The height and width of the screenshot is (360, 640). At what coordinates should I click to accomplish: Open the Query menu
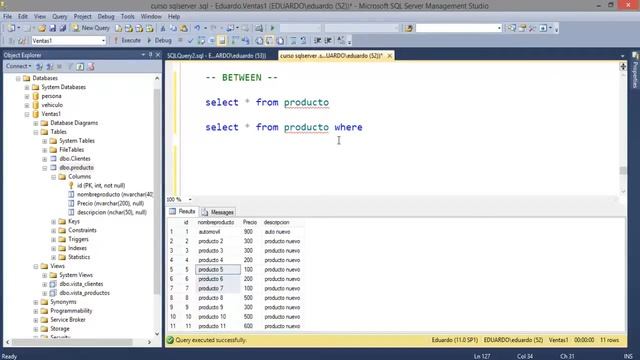[x=60, y=16]
